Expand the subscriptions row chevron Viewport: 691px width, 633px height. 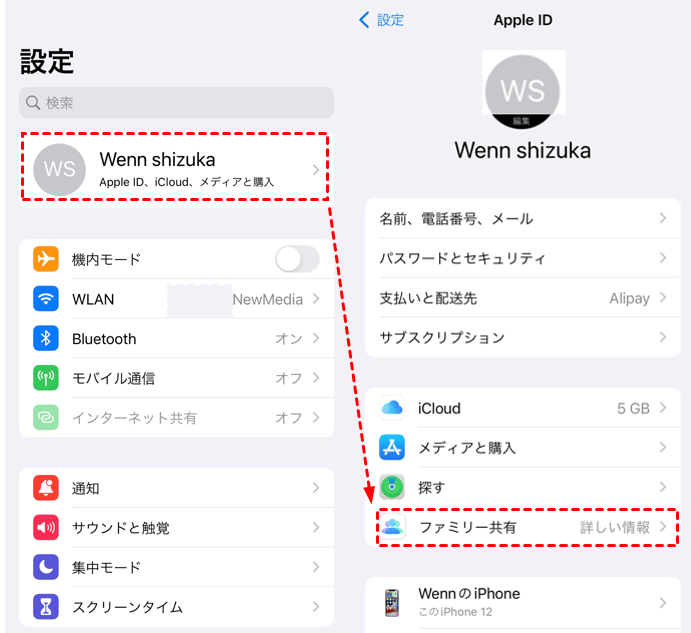[x=663, y=337]
